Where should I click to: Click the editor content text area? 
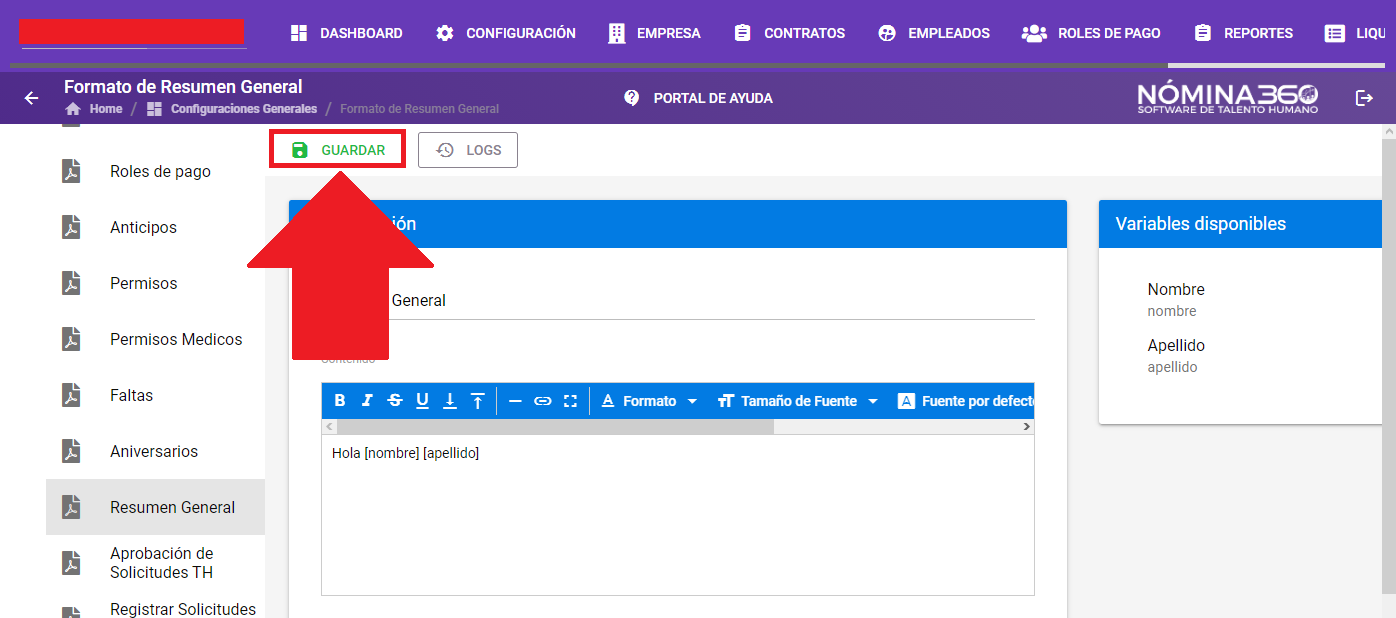pyautogui.click(x=678, y=515)
